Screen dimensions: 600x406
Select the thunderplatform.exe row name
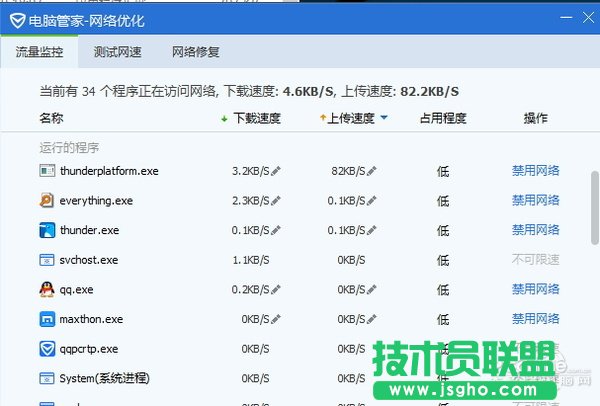(x=109, y=171)
